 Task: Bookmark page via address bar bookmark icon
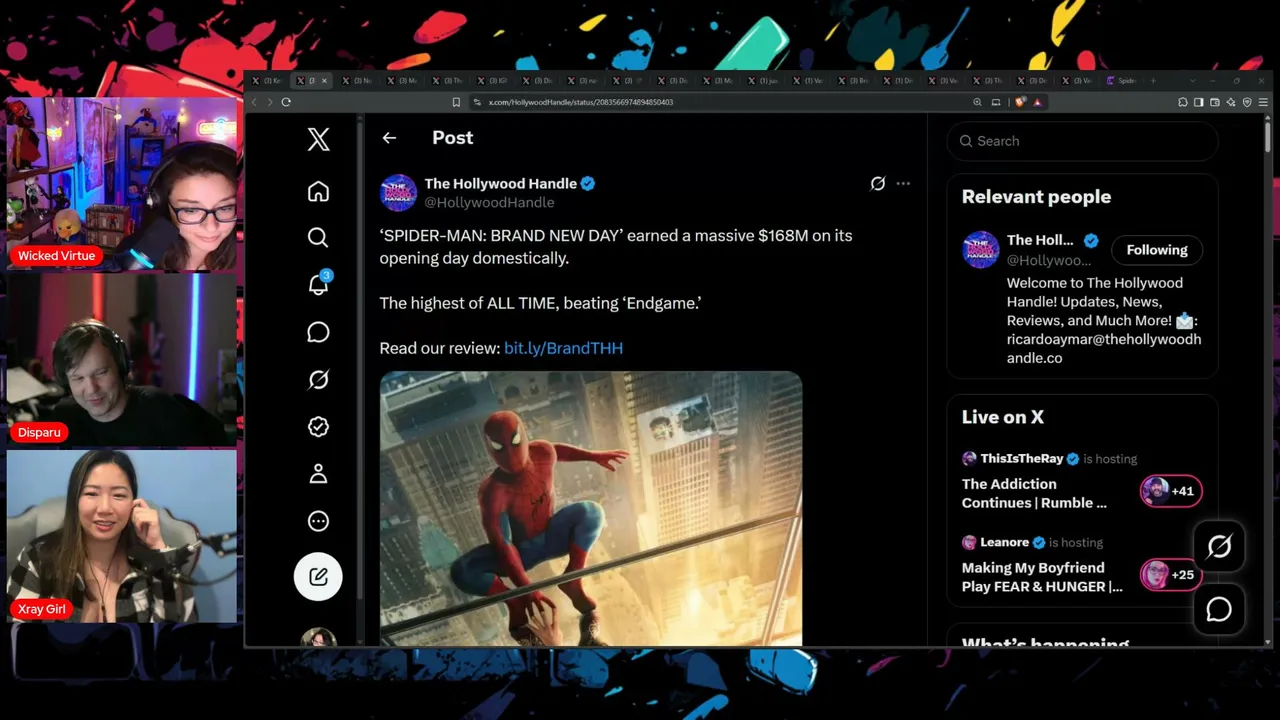click(456, 102)
